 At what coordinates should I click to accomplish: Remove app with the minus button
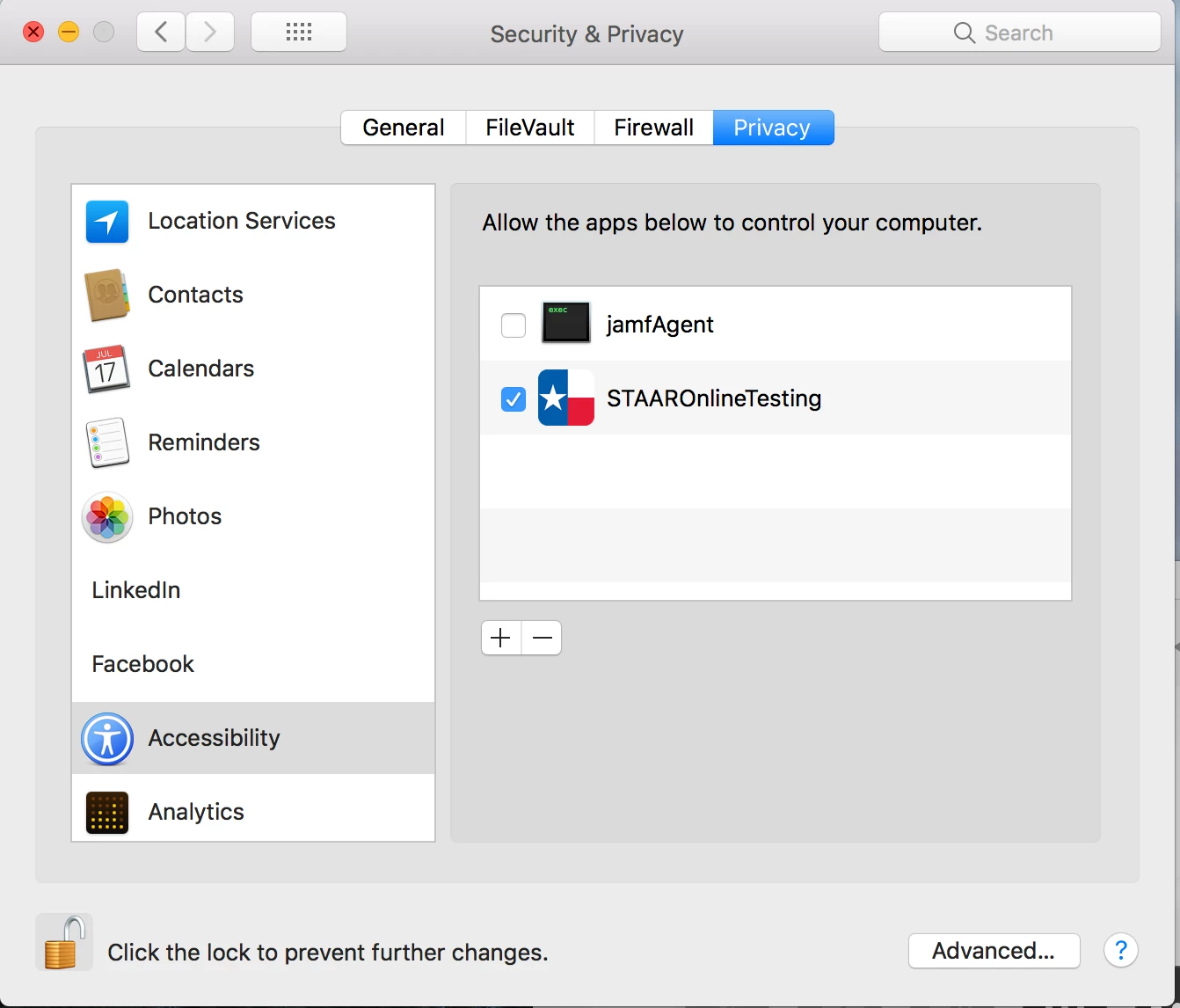point(542,638)
